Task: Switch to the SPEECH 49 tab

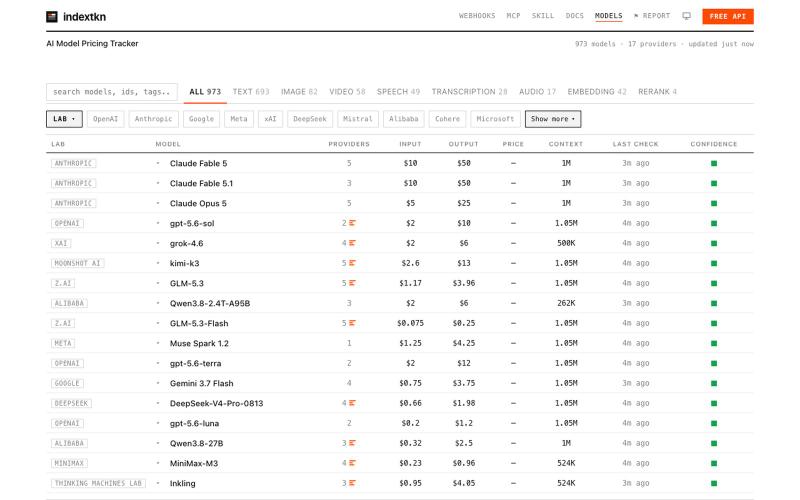Action: click(398, 92)
